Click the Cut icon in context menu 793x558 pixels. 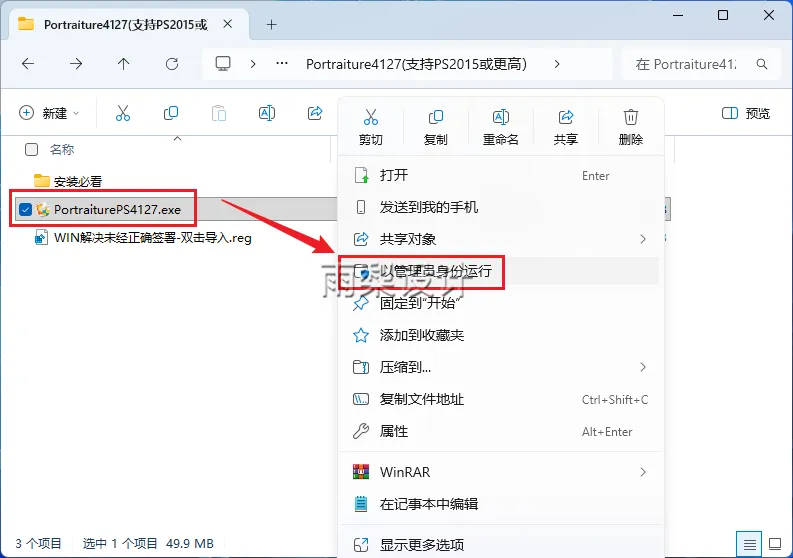371,117
